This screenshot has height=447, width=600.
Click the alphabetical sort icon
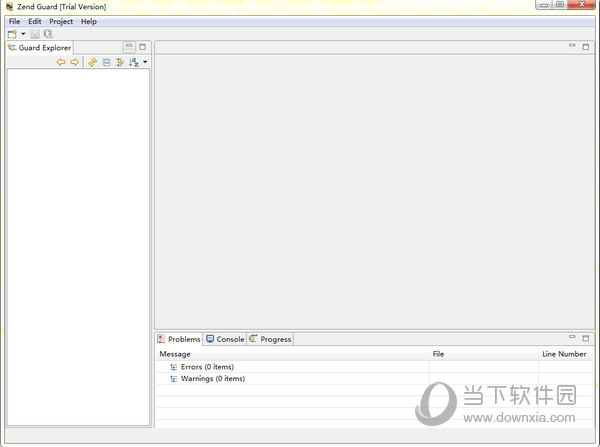133,62
